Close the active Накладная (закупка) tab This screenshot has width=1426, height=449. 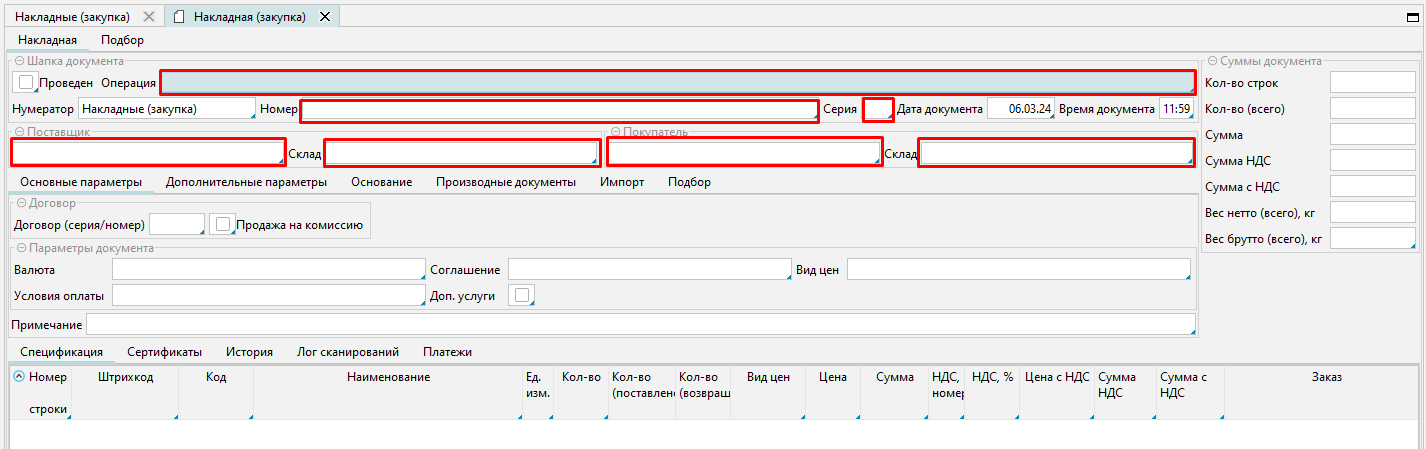click(325, 17)
